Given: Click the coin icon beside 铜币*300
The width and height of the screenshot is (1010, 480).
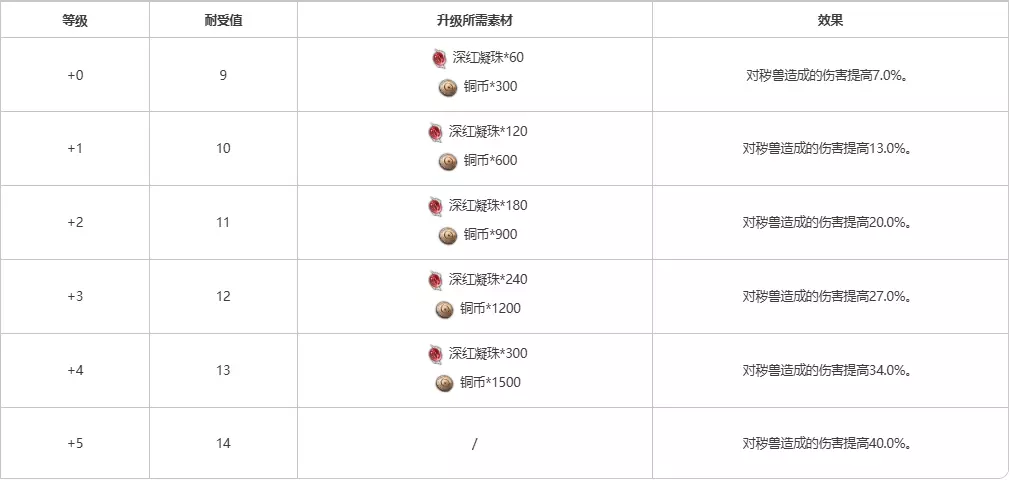Looking at the screenshot, I should click(447, 87).
